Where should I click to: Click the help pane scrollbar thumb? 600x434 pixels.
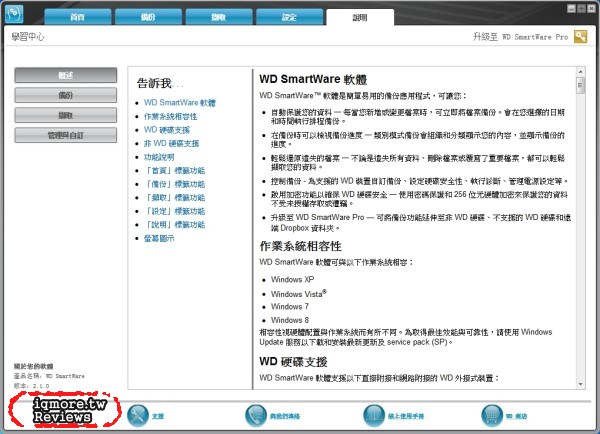[x=580, y=85]
